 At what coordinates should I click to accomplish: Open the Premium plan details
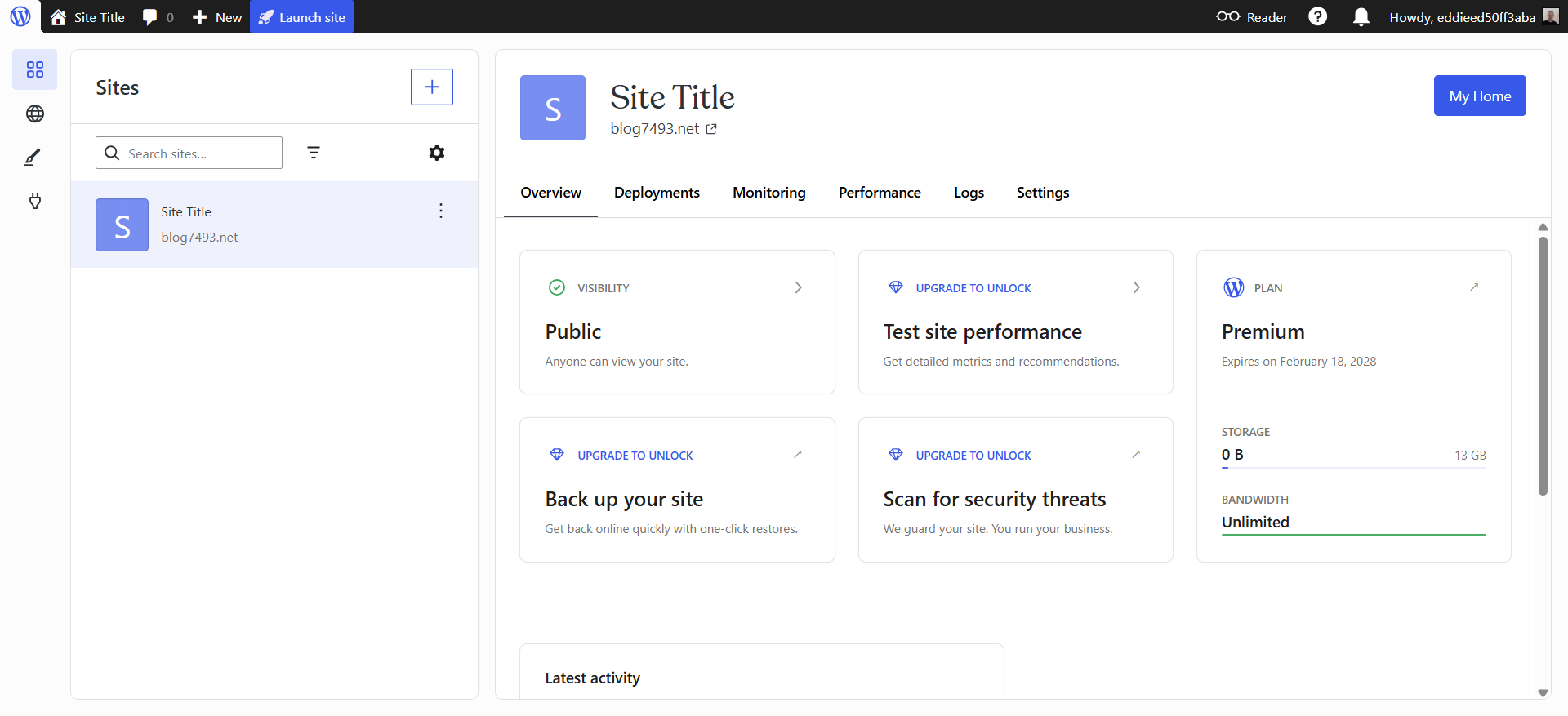pyautogui.click(x=1353, y=322)
